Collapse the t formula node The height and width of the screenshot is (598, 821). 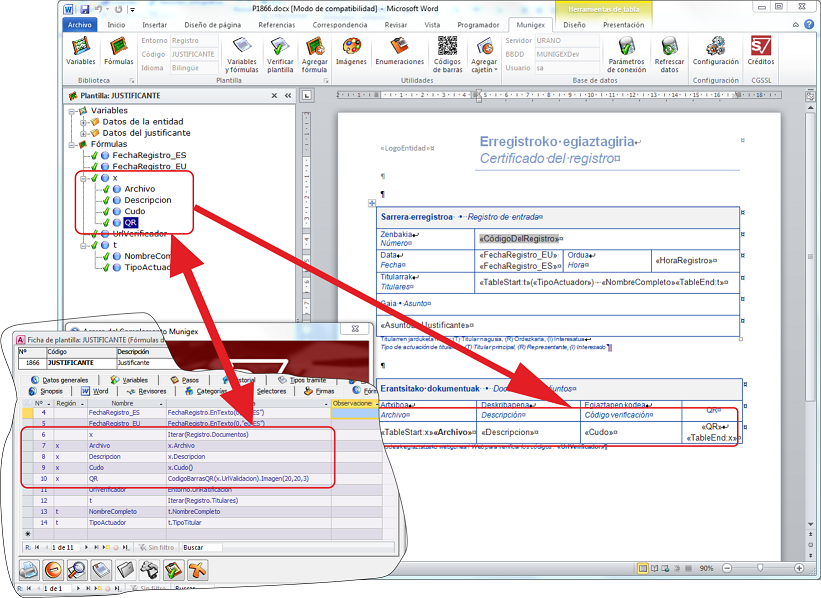point(83,245)
